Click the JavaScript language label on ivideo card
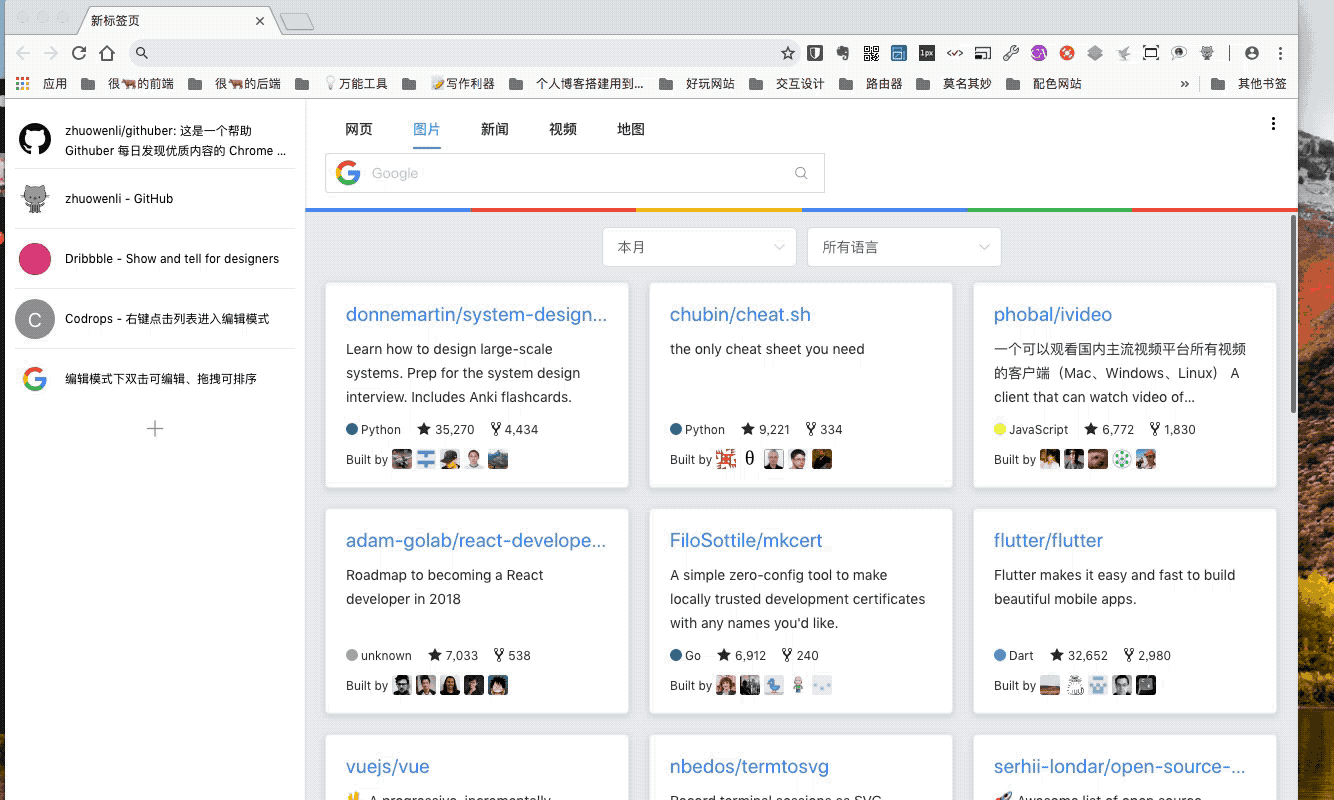Screen dimensions: 1334x800 pos(1031,430)
